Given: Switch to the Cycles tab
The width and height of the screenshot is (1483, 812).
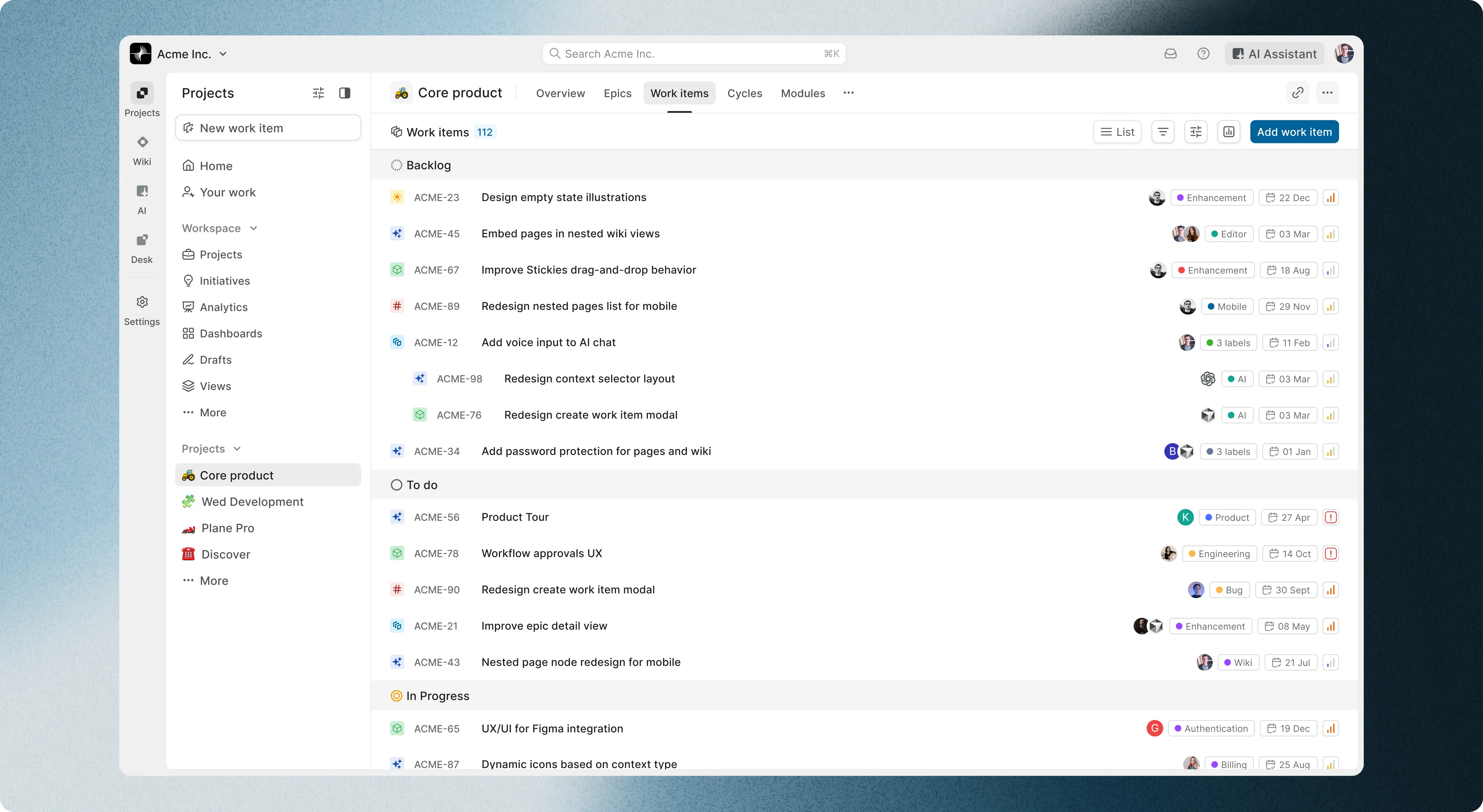Looking at the screenshot, I should 744,93.
